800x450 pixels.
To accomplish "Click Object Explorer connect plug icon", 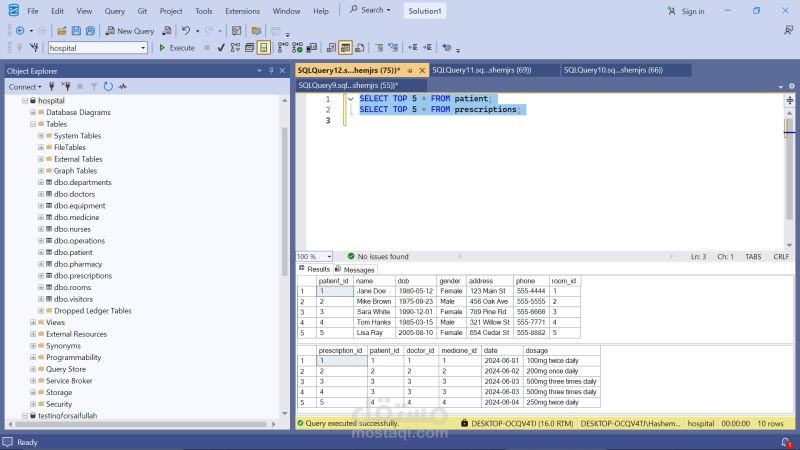I will (52, 87).
